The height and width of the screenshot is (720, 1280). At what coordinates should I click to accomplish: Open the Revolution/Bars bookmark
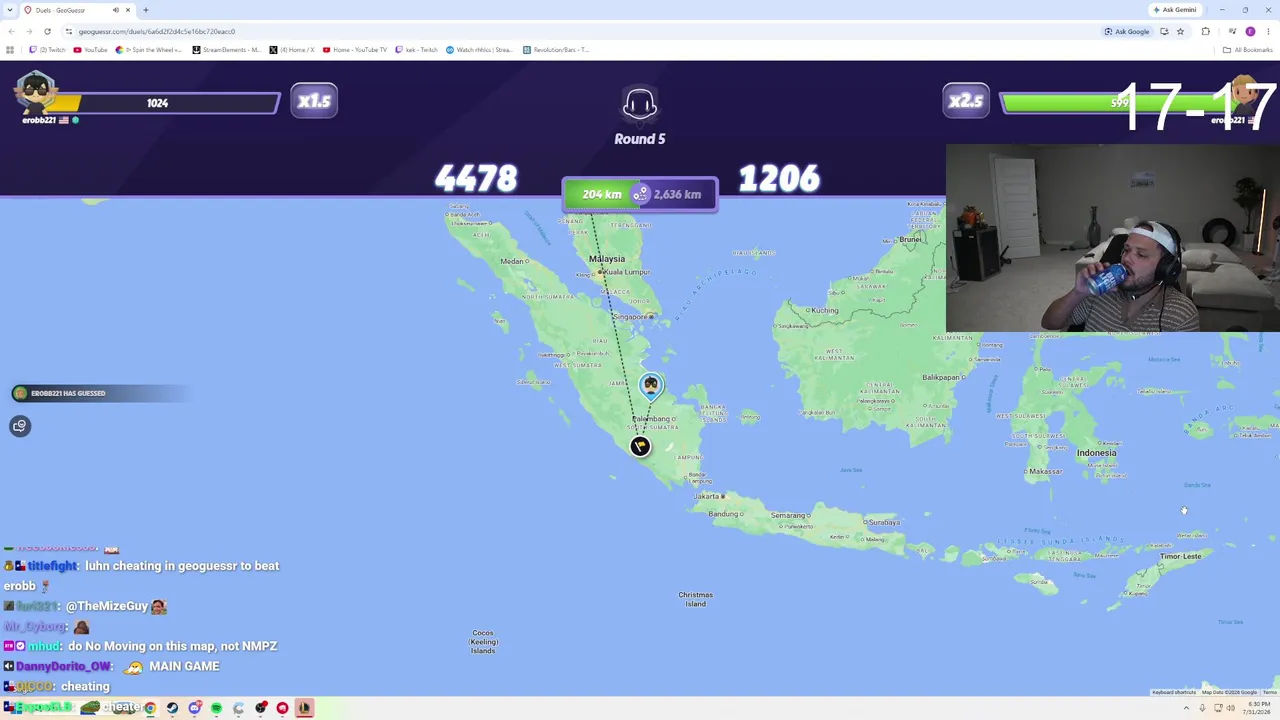[x=556, y=50]
